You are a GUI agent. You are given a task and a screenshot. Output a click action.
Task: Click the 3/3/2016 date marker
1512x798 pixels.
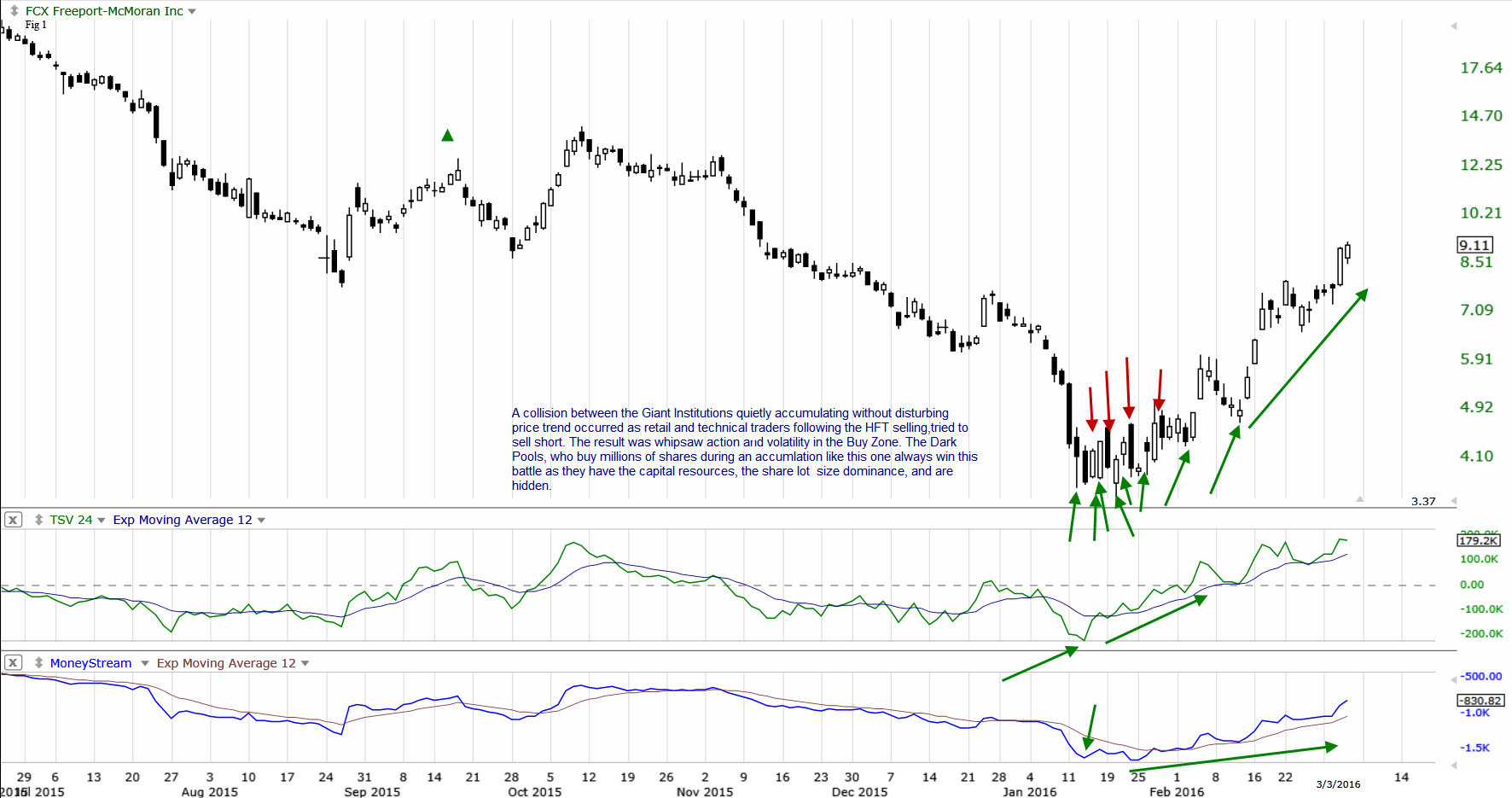[x=1338, y=784]
